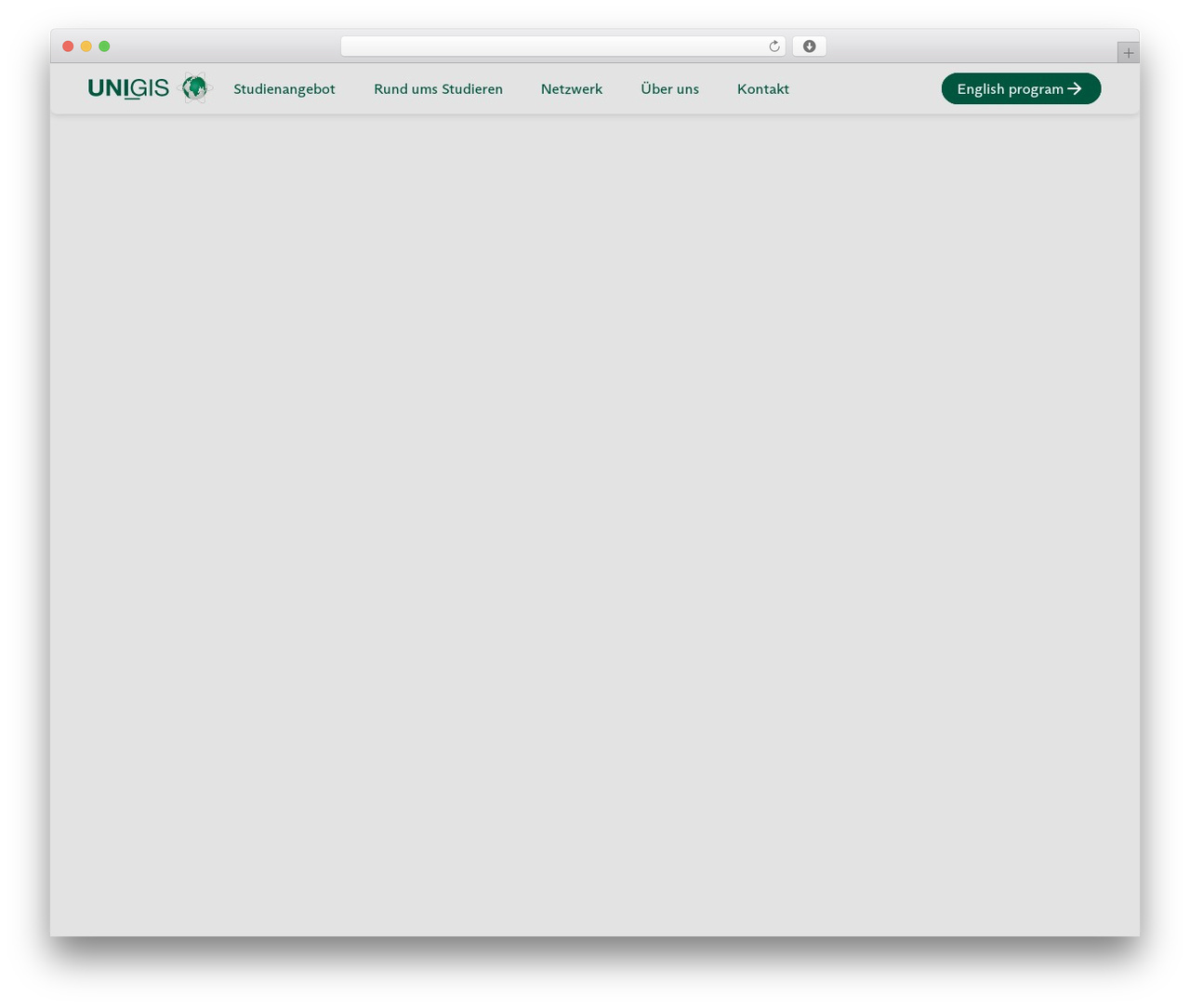This screenshot has width=1190, height=1008.
Task: Switch to the English program
Action: [1021, 88]
